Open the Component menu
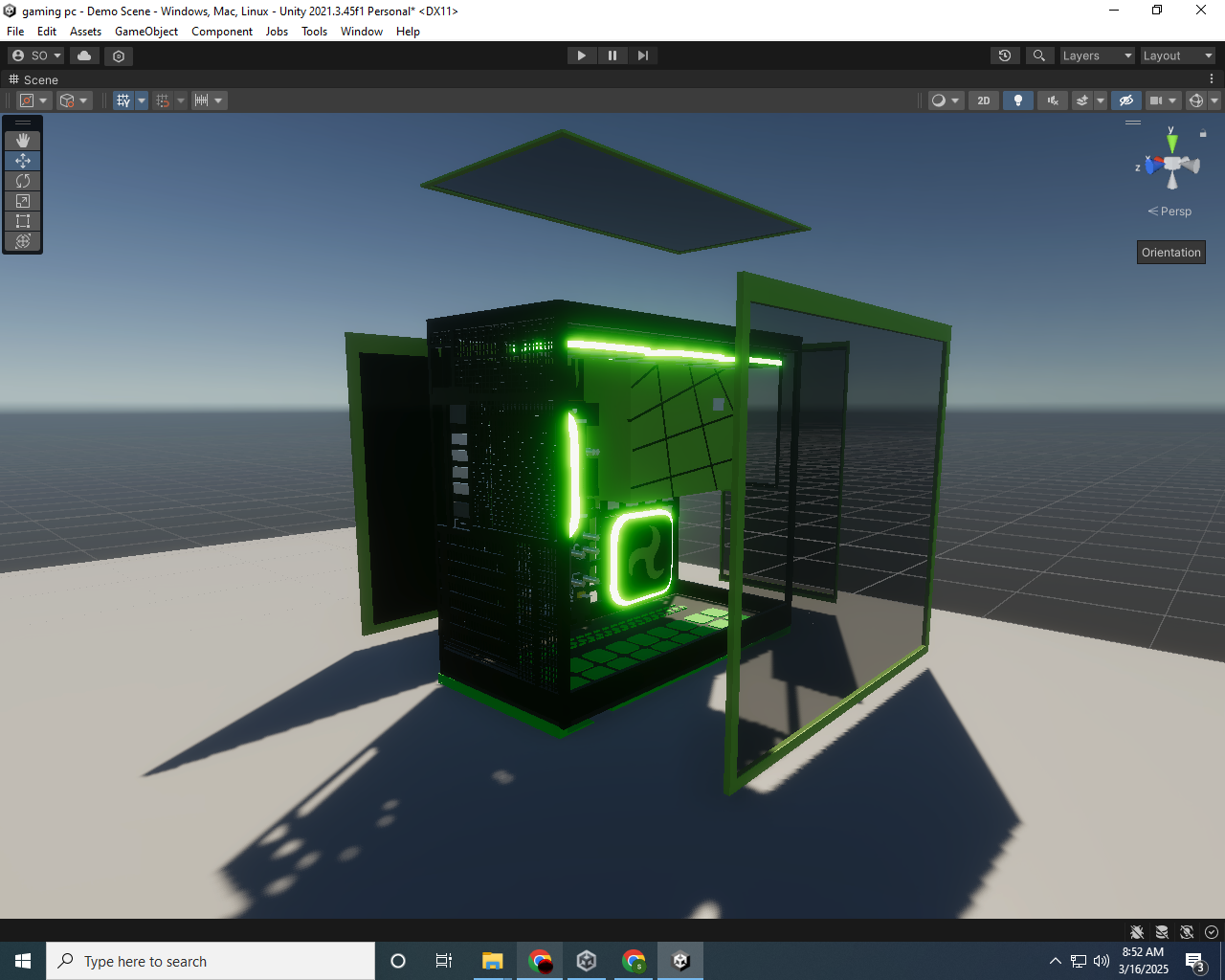The image size is (1225, 980). 222,32
